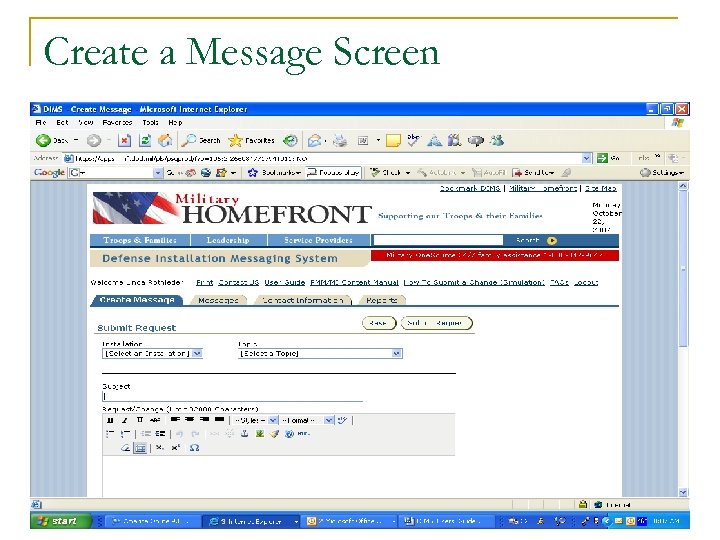Open the Contact Us link
This screenshot has height=540, width=720.
point(239,282)
